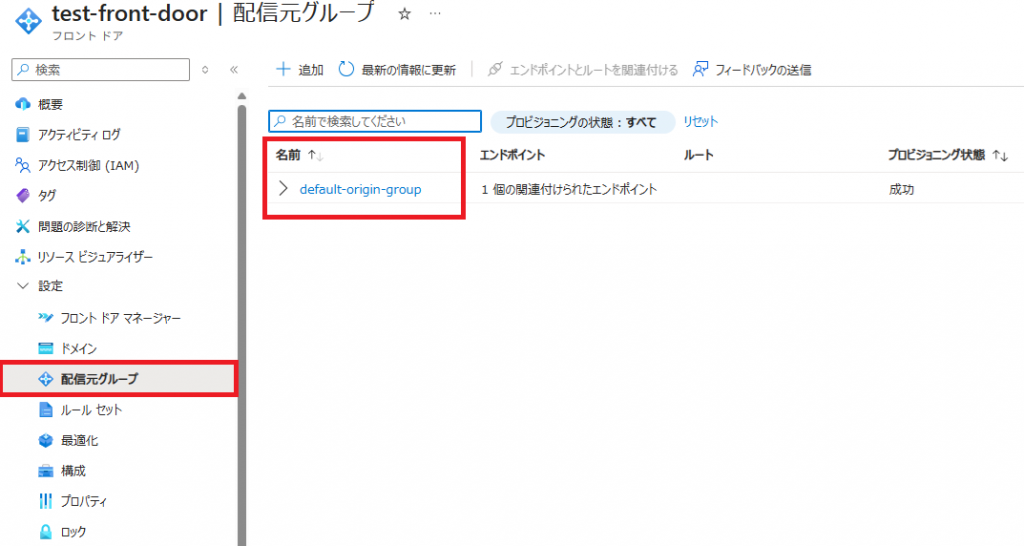Open プロビジョニングの状態 filter pill

582,122
